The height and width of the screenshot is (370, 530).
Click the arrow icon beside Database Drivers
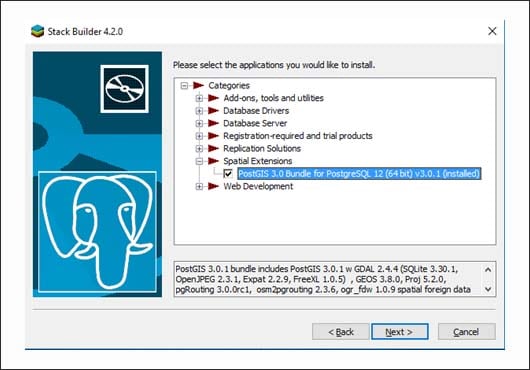click(x=213, y=110)
